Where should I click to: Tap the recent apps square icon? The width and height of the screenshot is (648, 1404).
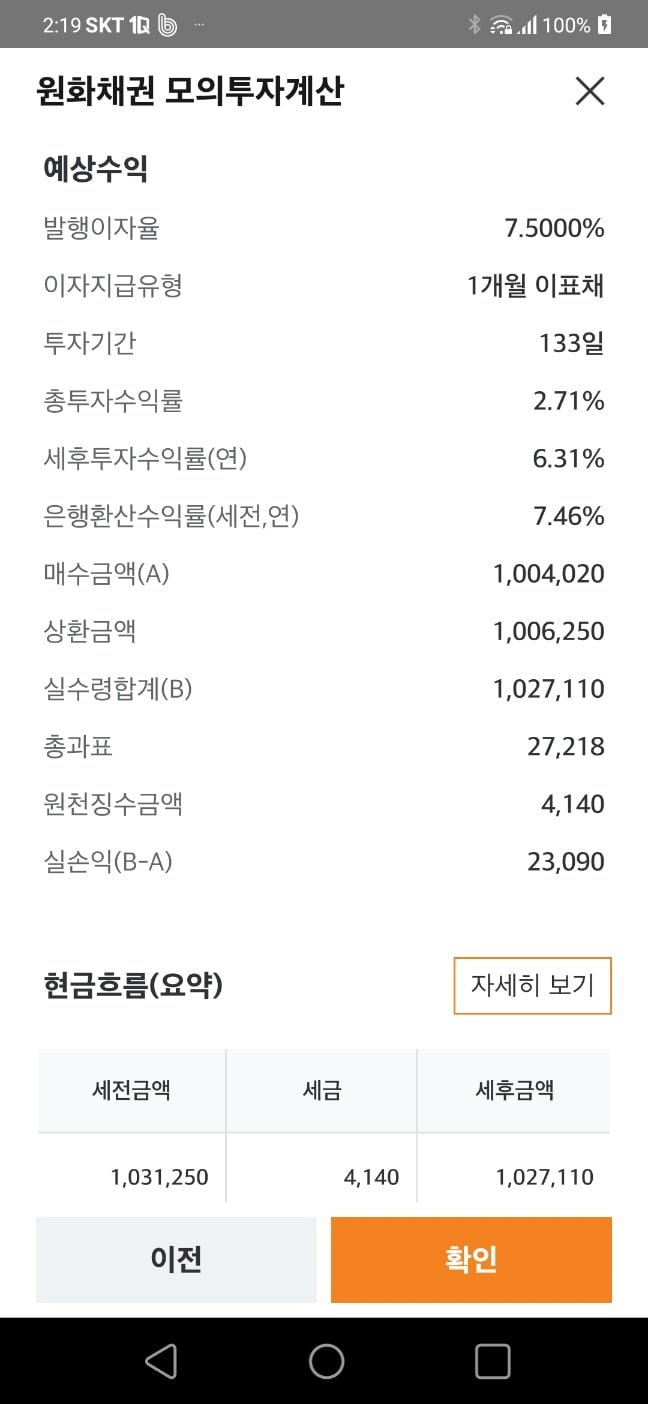(492, 1361)
